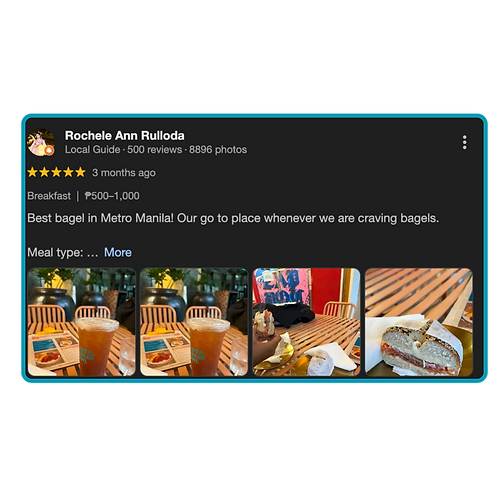The image size is (501, 501).
Task: Open reviewer name Rochele Ann Rulloda
Action: coord(125,136)
